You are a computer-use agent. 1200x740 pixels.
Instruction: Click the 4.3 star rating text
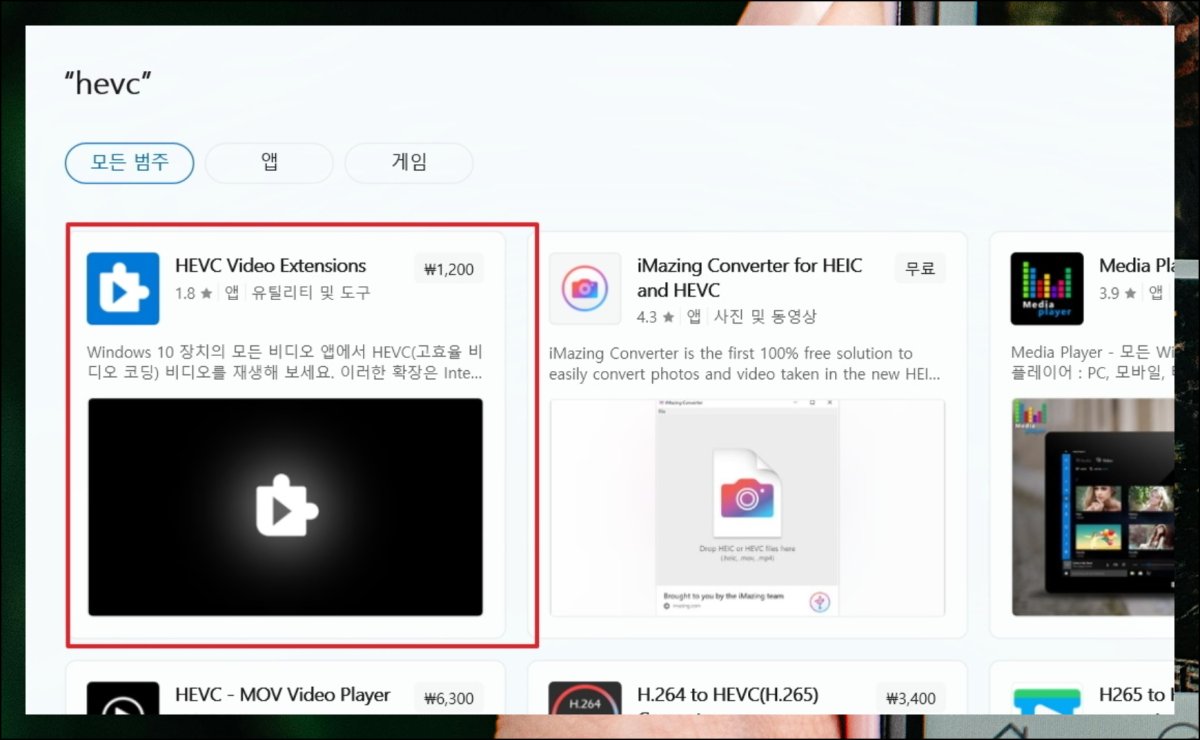656,317
